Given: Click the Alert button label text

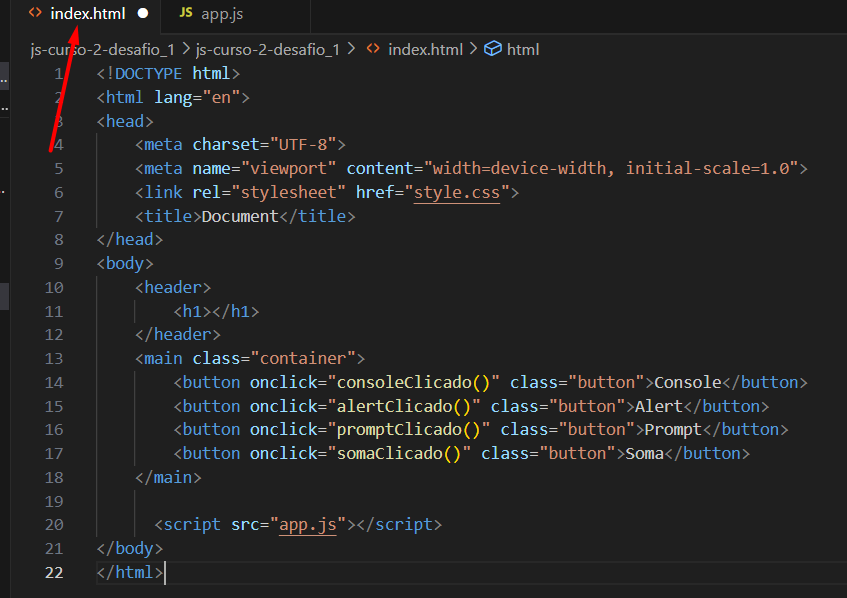Looking at the screenshot, I should click(659, 406).
